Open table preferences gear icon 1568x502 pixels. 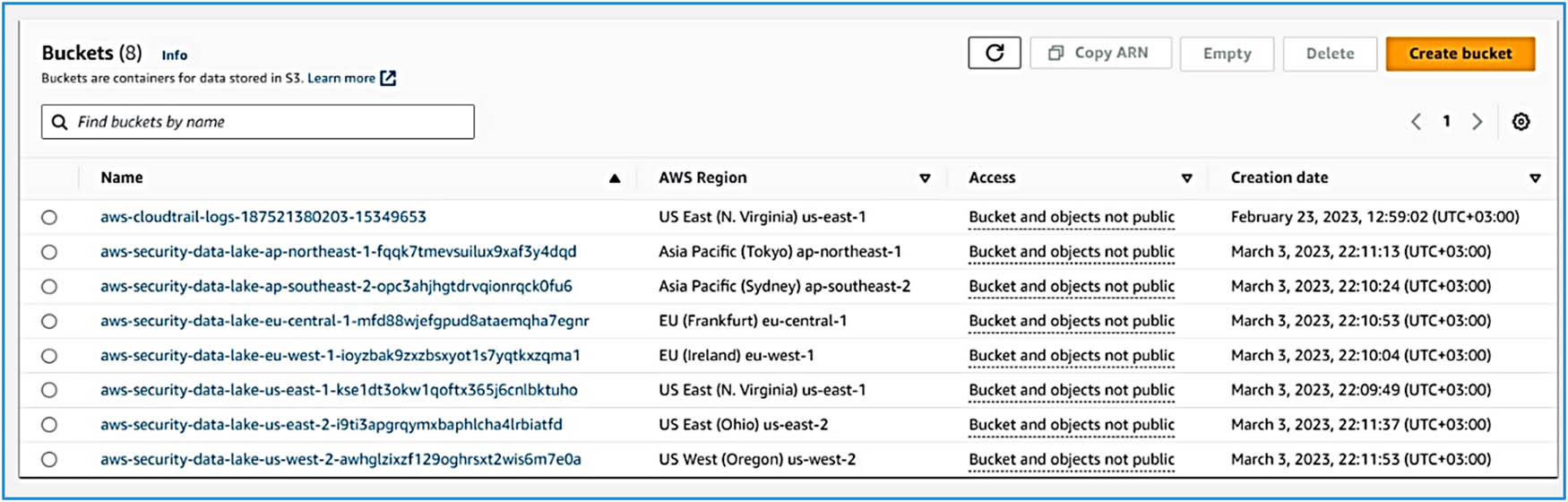pos(1521,122)
